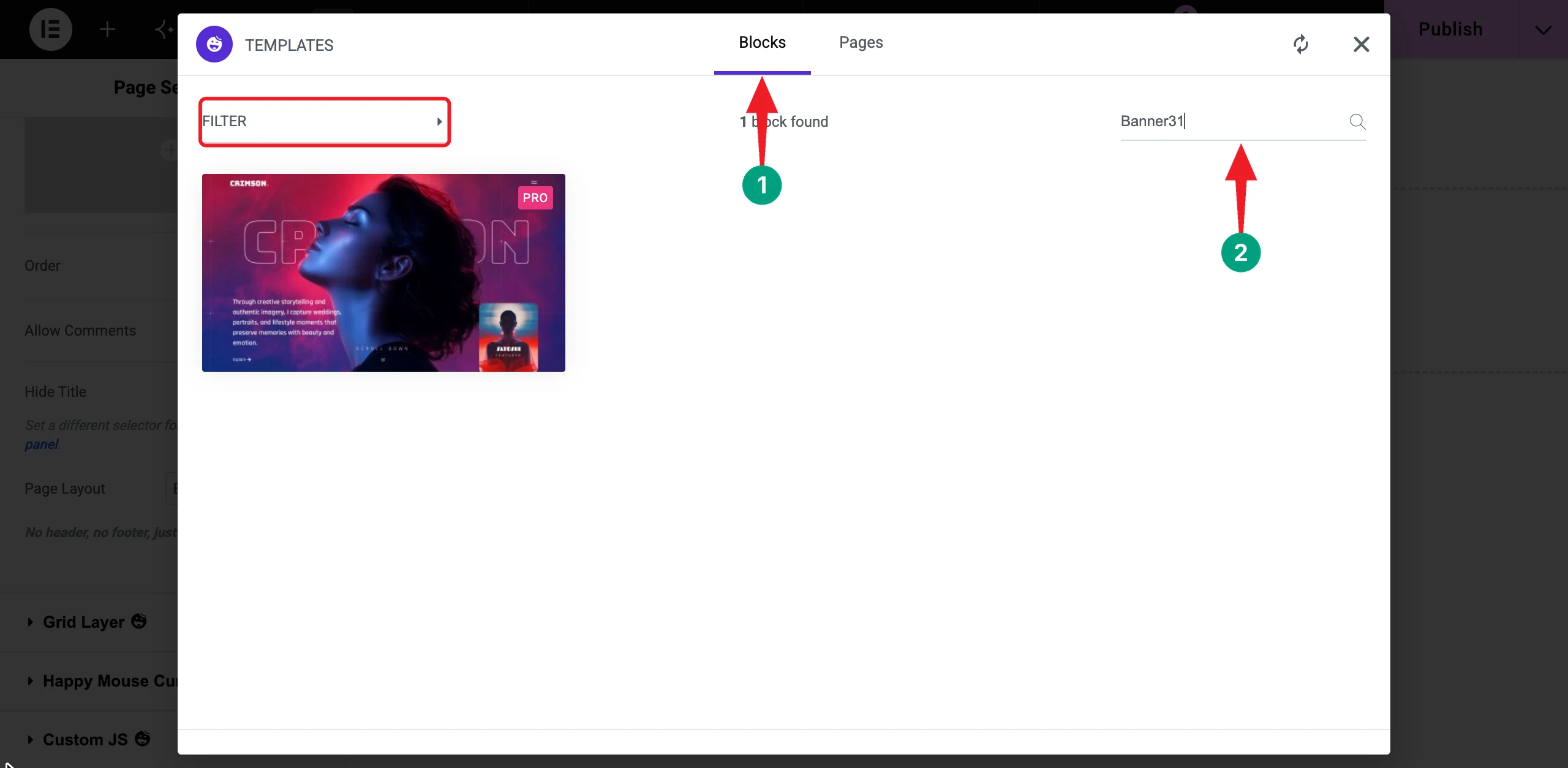Click the Happy Addons templates logo icon
This screenshot has height=768, width=1568.
[x=214, y=44]
